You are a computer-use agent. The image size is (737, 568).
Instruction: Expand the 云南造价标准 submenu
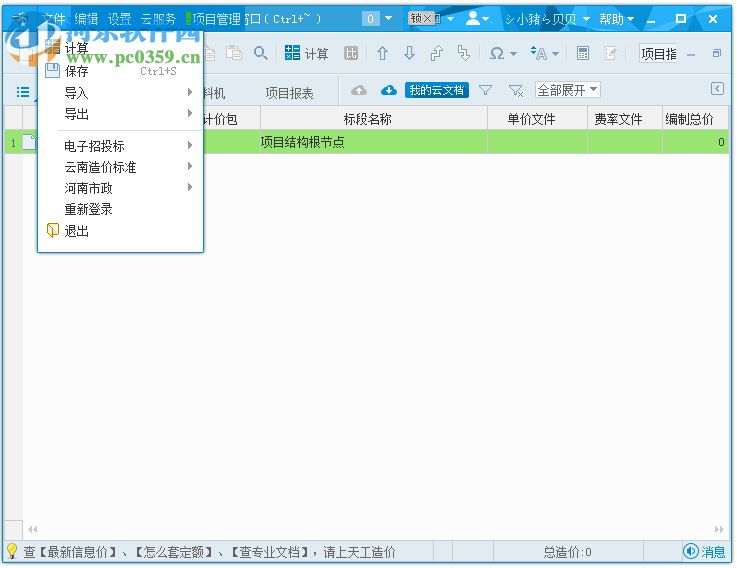tap(120, 166)
